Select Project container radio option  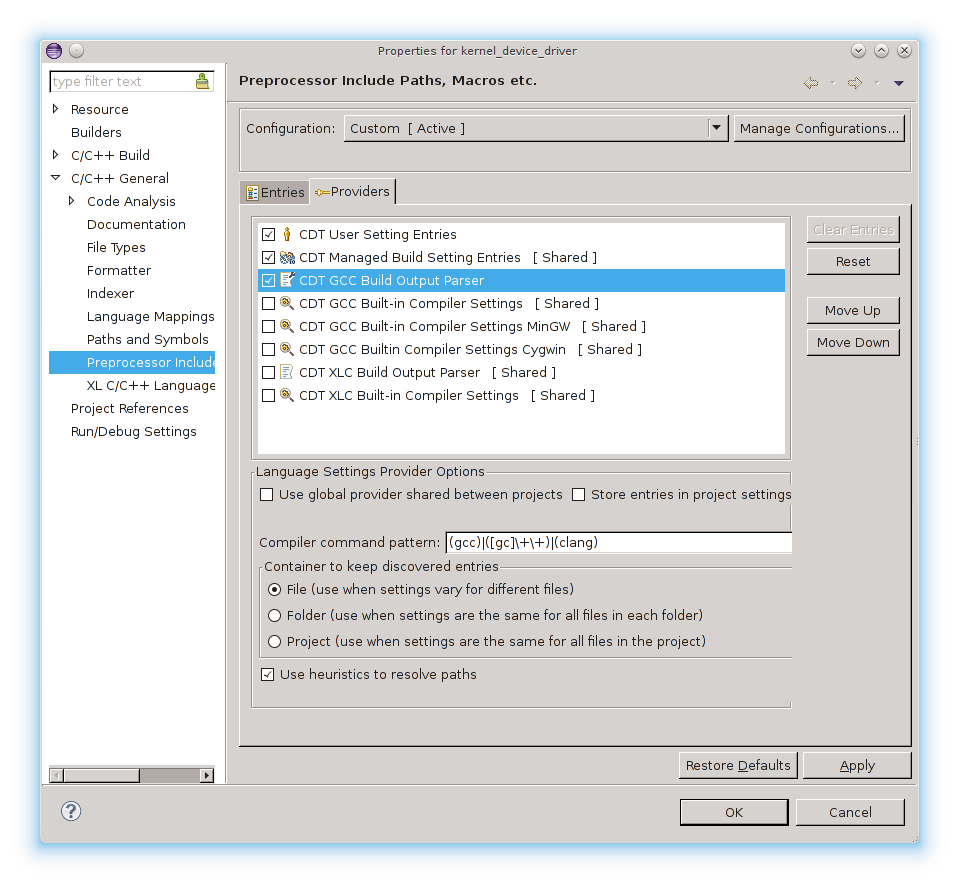point(275,641)
